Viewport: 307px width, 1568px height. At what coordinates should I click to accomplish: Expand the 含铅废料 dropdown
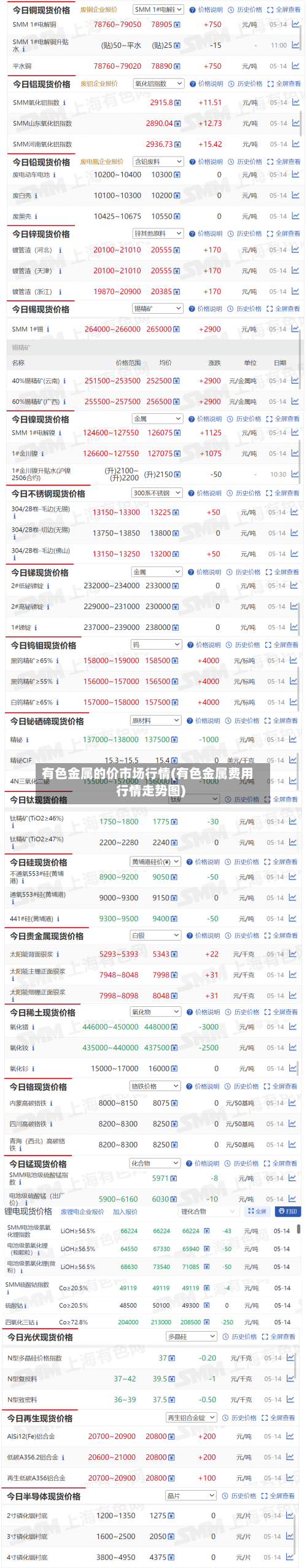[x=158, y=161]
